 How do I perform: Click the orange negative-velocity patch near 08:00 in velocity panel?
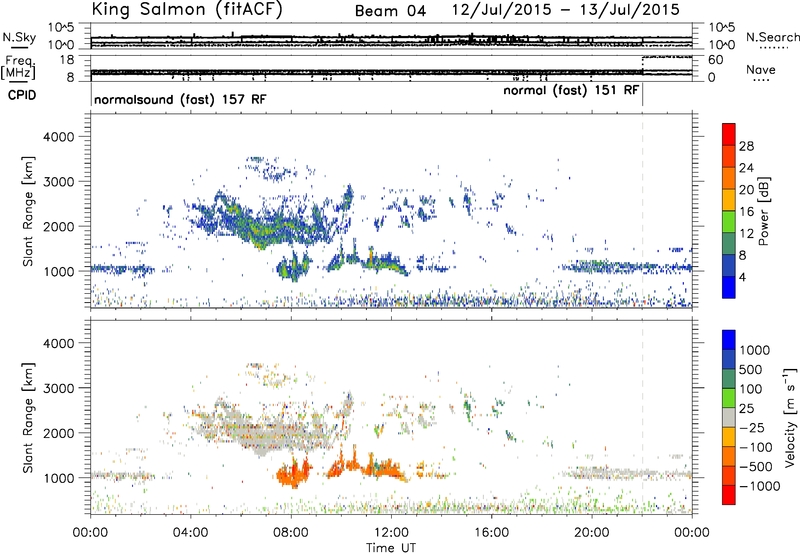pos(293,474)
